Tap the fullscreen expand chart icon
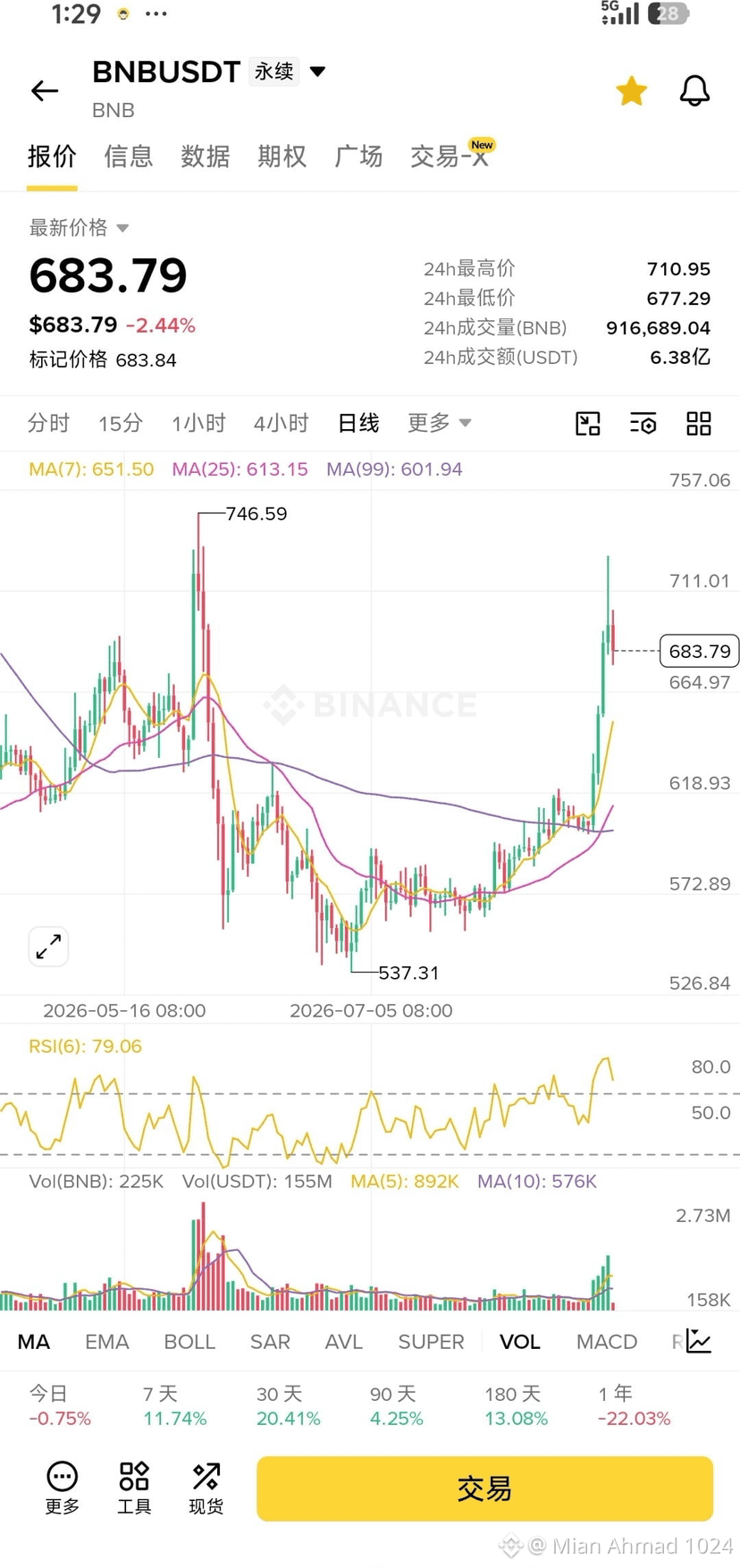This screenshot has height=1568, width=740. click(x=48, y=946)
